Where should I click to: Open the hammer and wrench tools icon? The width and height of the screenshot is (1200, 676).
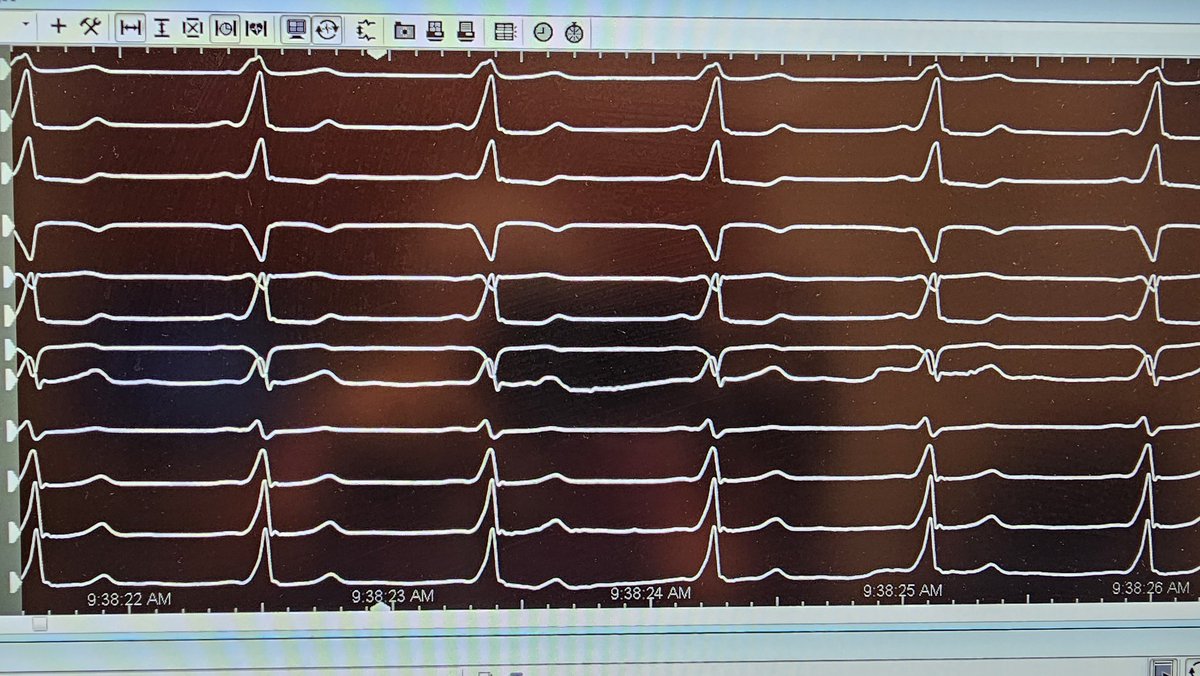90,26
